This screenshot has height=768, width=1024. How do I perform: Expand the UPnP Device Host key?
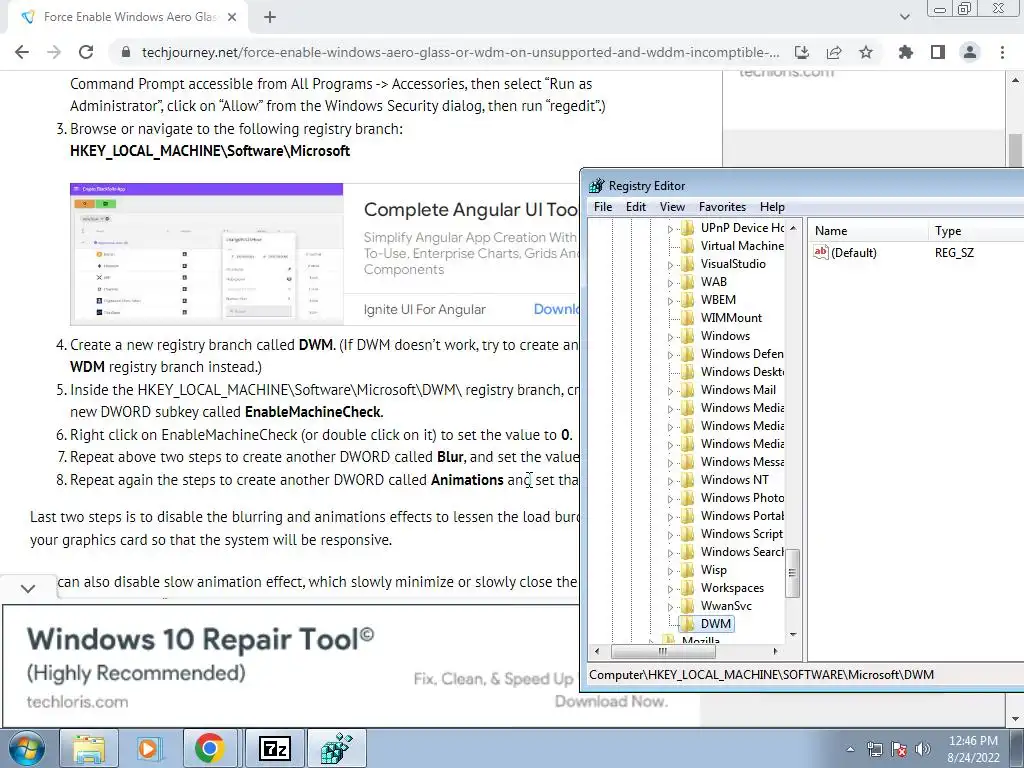coord(670,229)
